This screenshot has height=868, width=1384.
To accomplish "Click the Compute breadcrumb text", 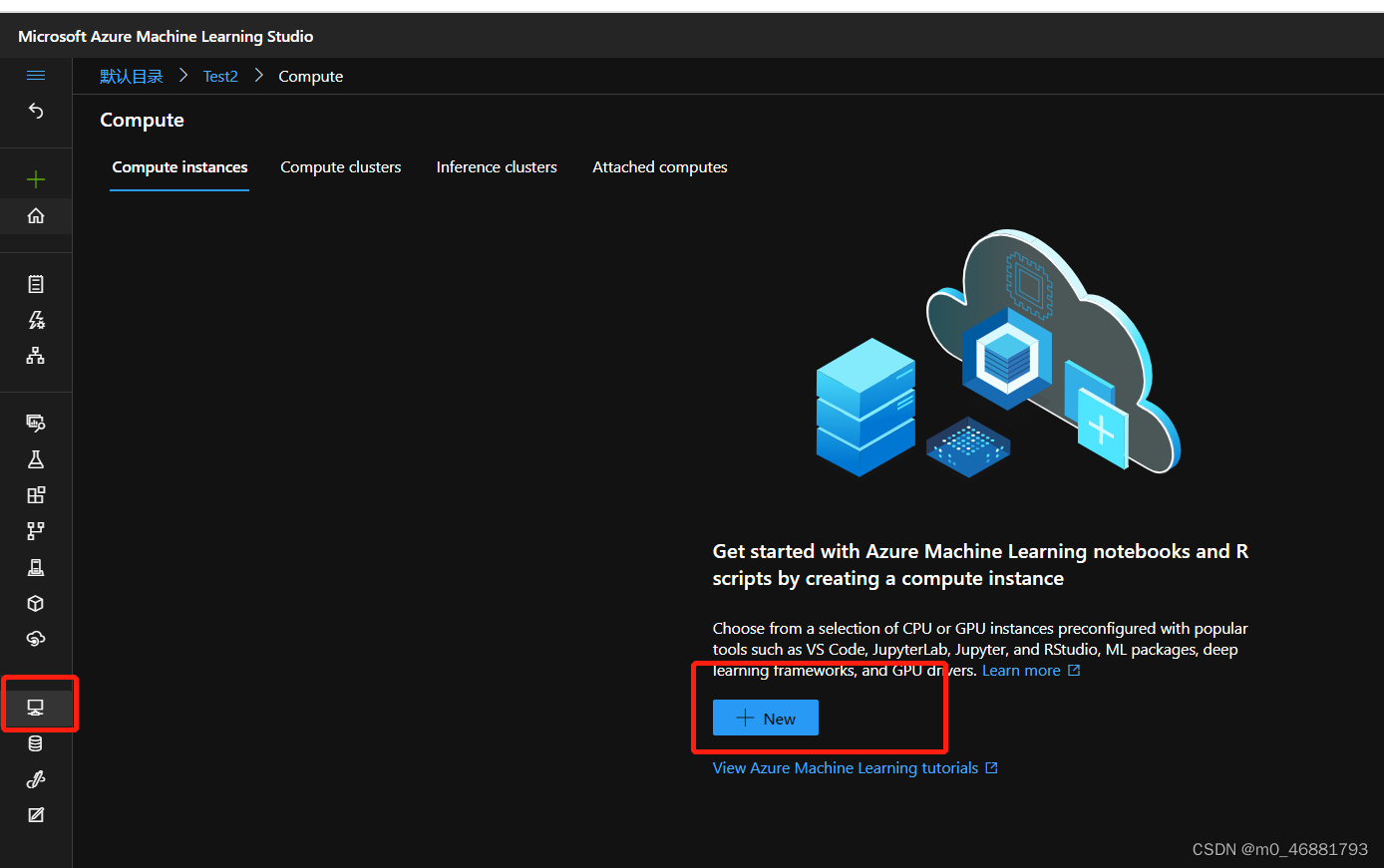I will [x=311, y=77].
